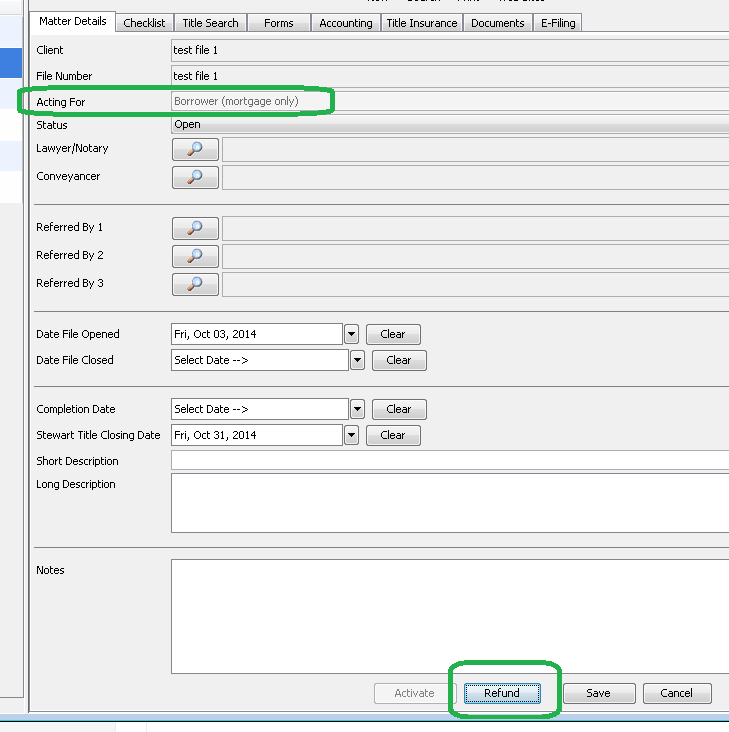The image size is (729, 732).
Task: Open Date File Opened calendar dropdown
Action: click(x=351, y=334)
